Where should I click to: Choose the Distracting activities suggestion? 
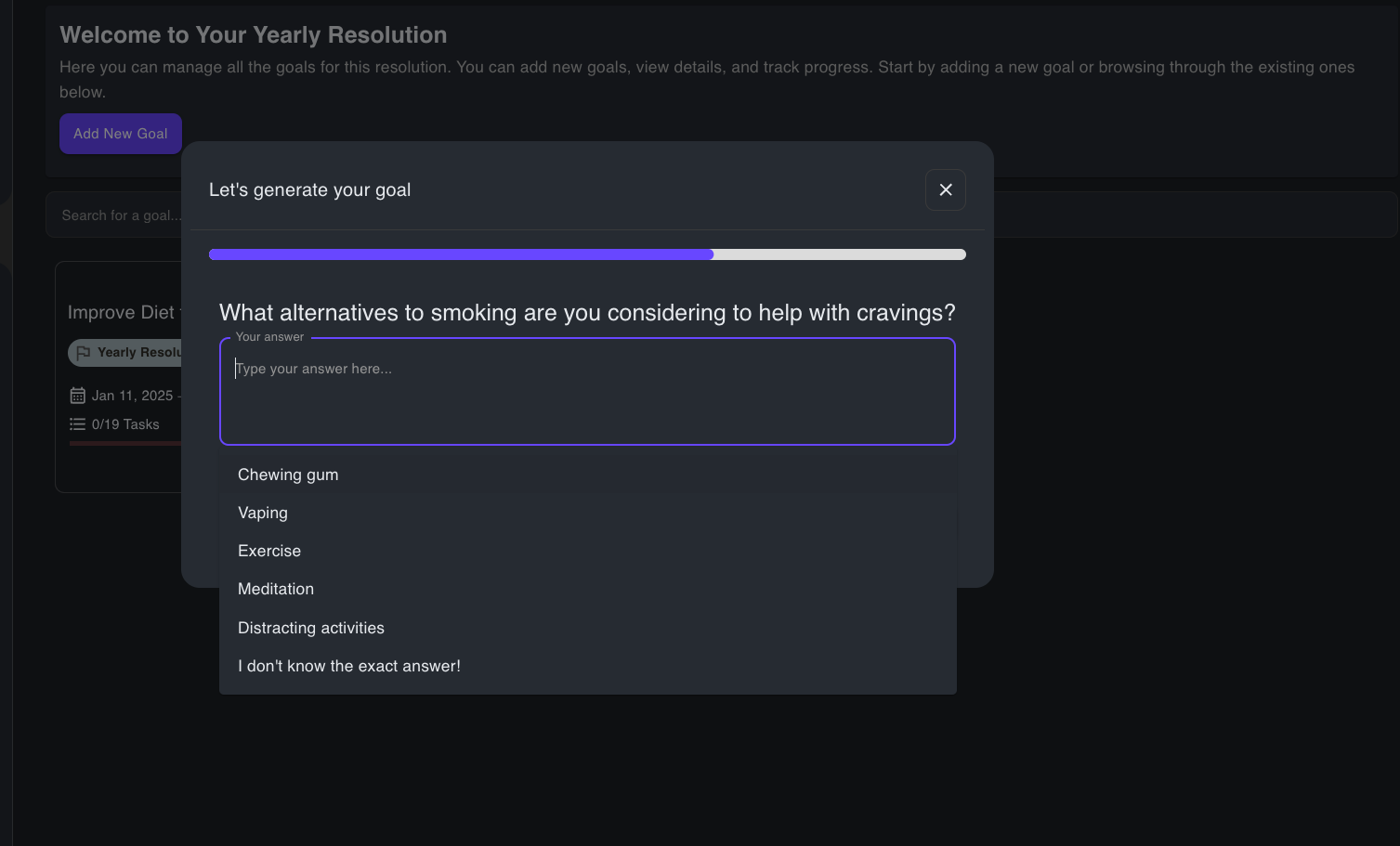(311, 628)
